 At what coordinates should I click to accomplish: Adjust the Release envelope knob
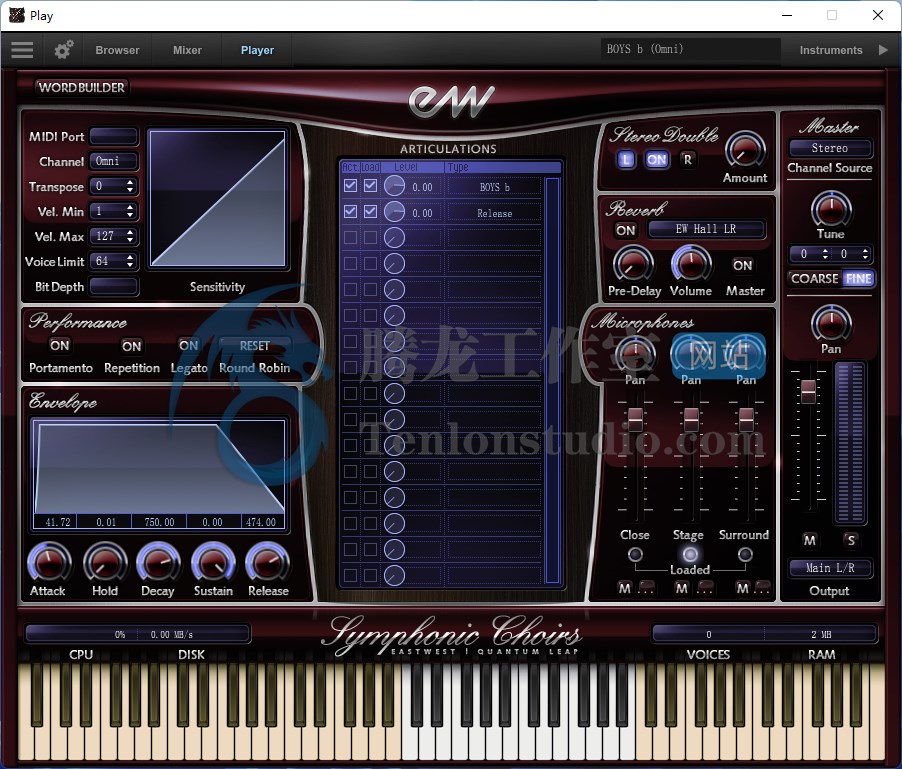267,562
